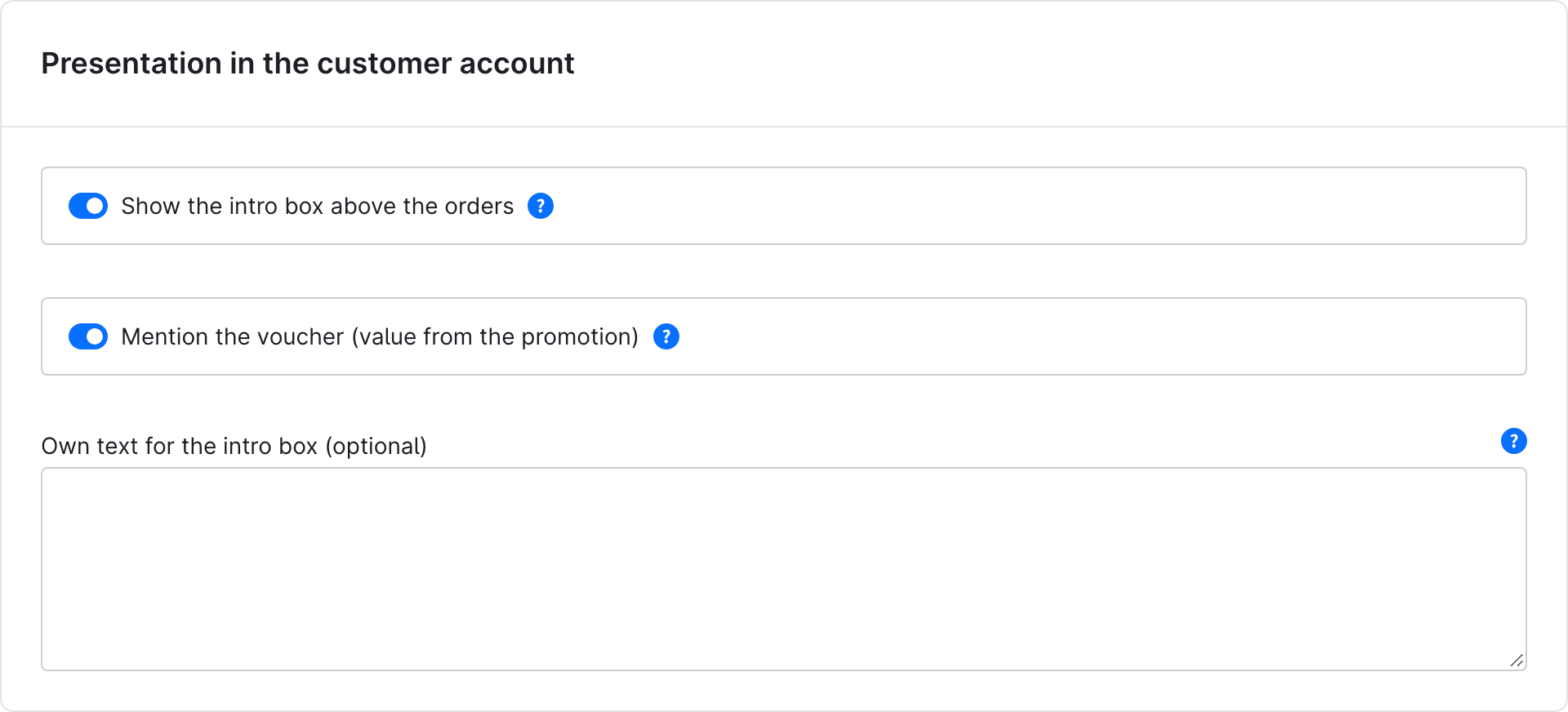This screenshot has width=1568, height=712.
Task: Turn off the Mention the voucher switch
Action: point(88,336)
